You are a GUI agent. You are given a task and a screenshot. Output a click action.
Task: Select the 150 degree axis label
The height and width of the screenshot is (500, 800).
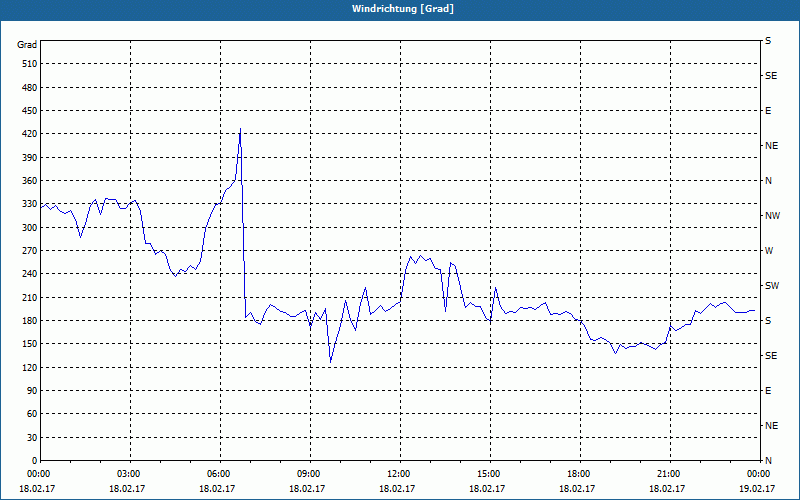[30, 344]
